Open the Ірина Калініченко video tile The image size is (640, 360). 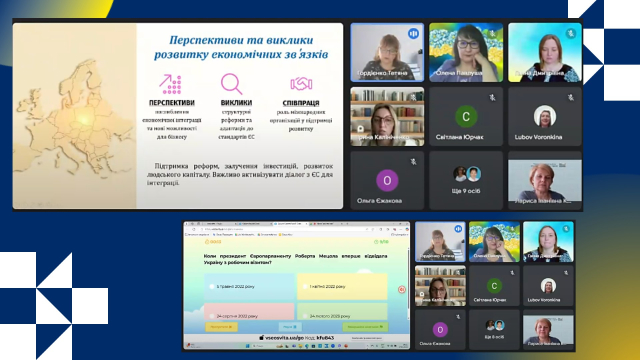pyautogui.click(x=387, y=116)
